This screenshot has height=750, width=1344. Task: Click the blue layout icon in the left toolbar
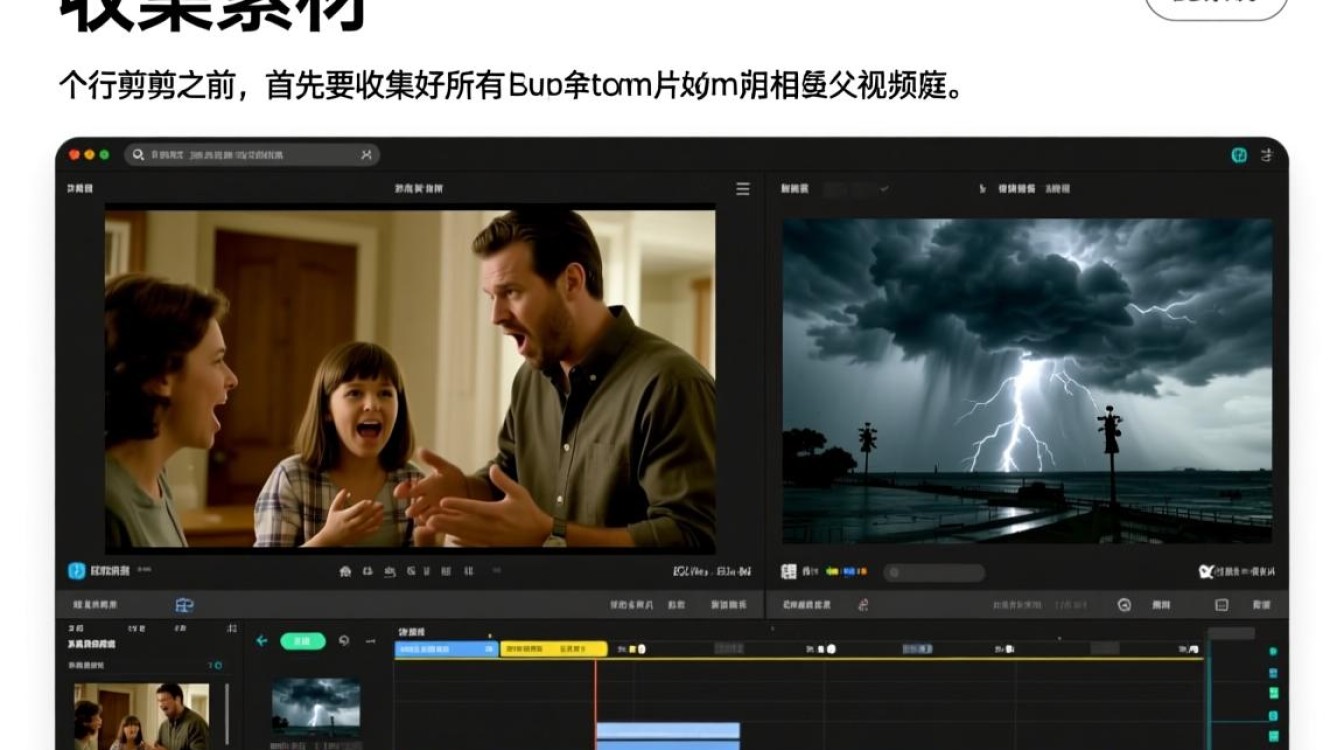pyautogui.click(x=184, y=605)
